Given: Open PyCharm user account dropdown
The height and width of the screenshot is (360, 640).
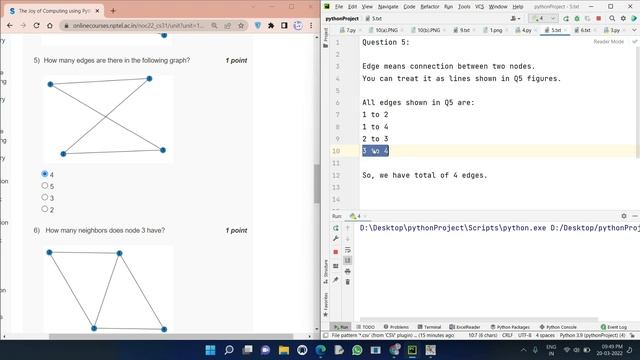Looking at the screenshot, I should tap(515, 18).
